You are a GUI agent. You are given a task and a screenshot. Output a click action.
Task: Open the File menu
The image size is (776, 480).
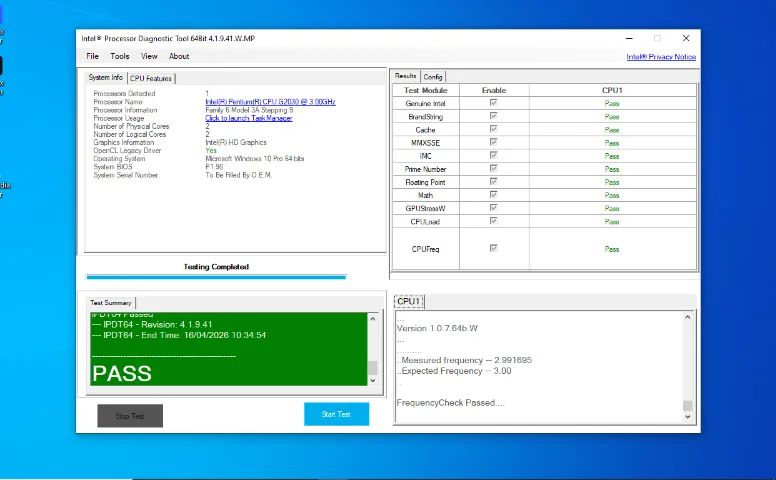[x=92, y=56]
